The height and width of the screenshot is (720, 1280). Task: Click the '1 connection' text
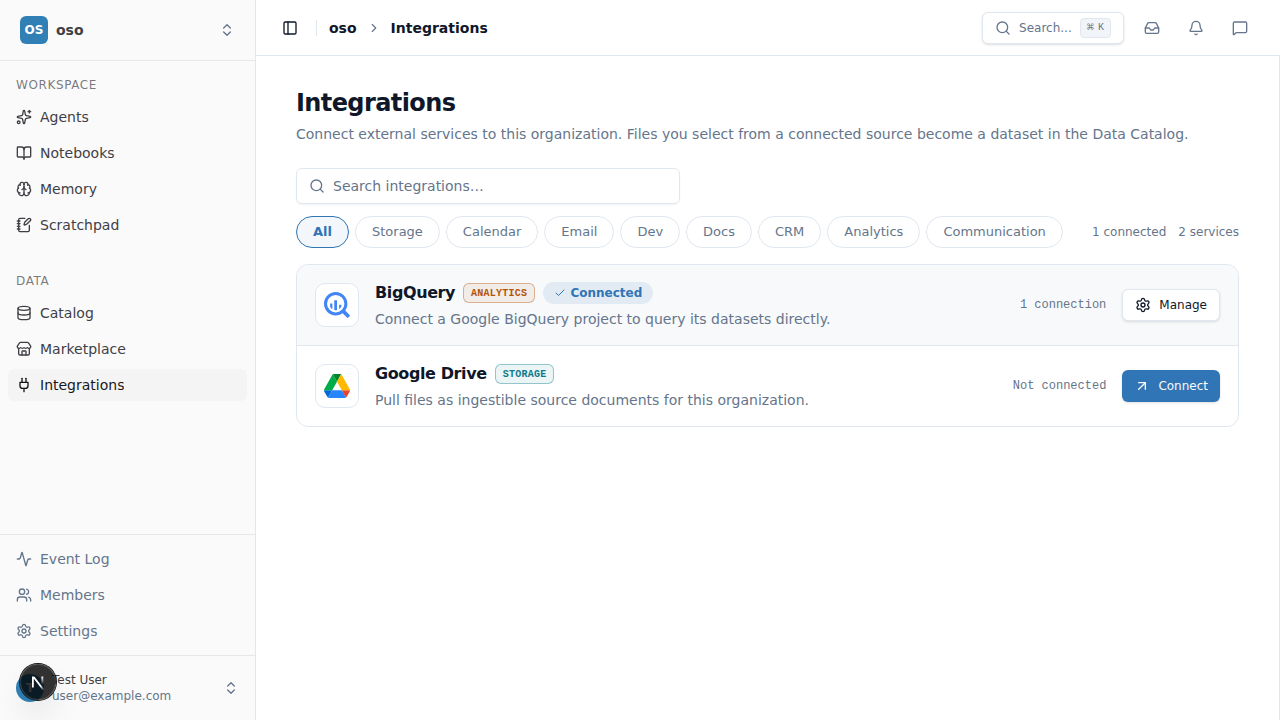tap(1063, 304)
